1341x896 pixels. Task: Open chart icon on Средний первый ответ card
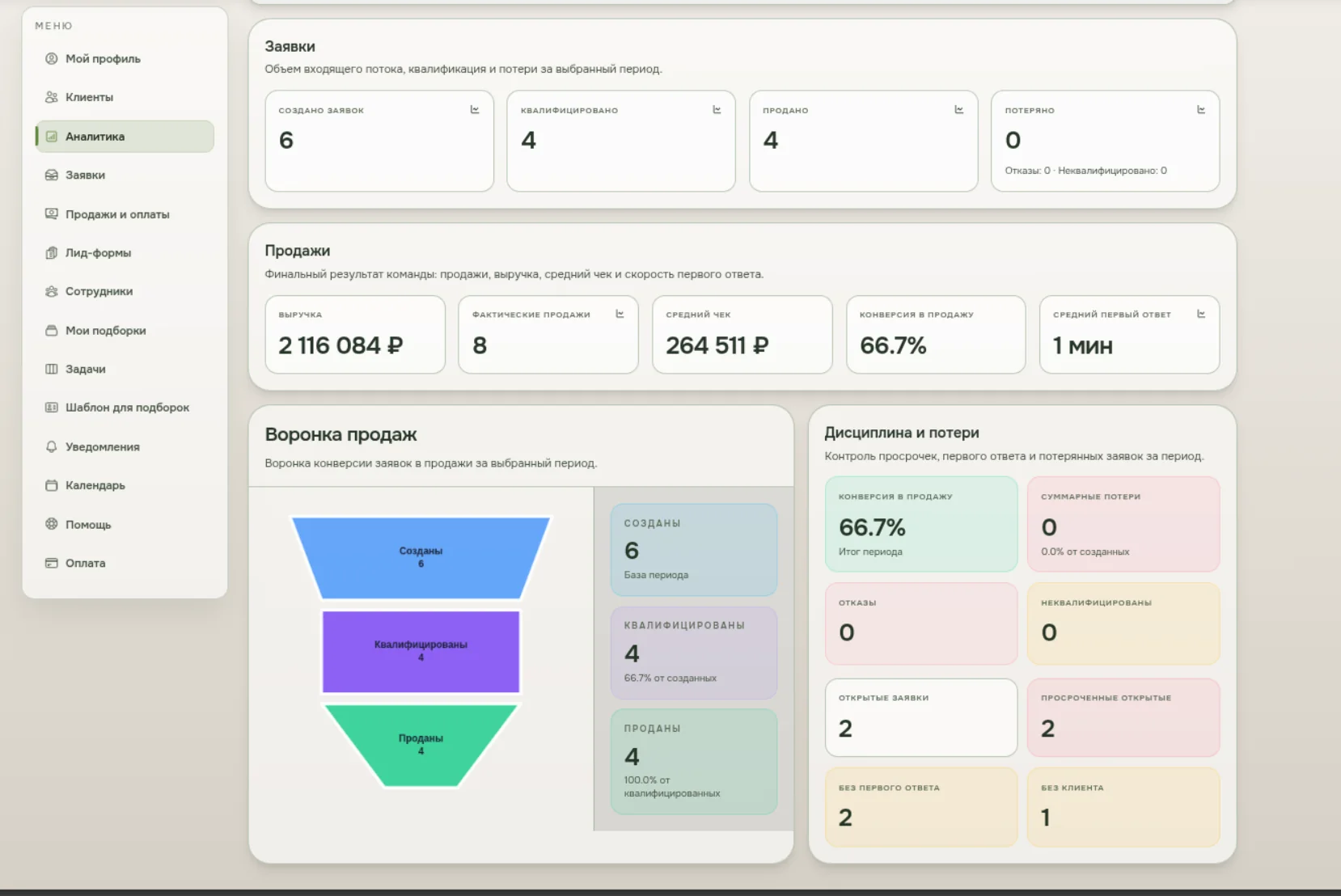point(1201,314)
